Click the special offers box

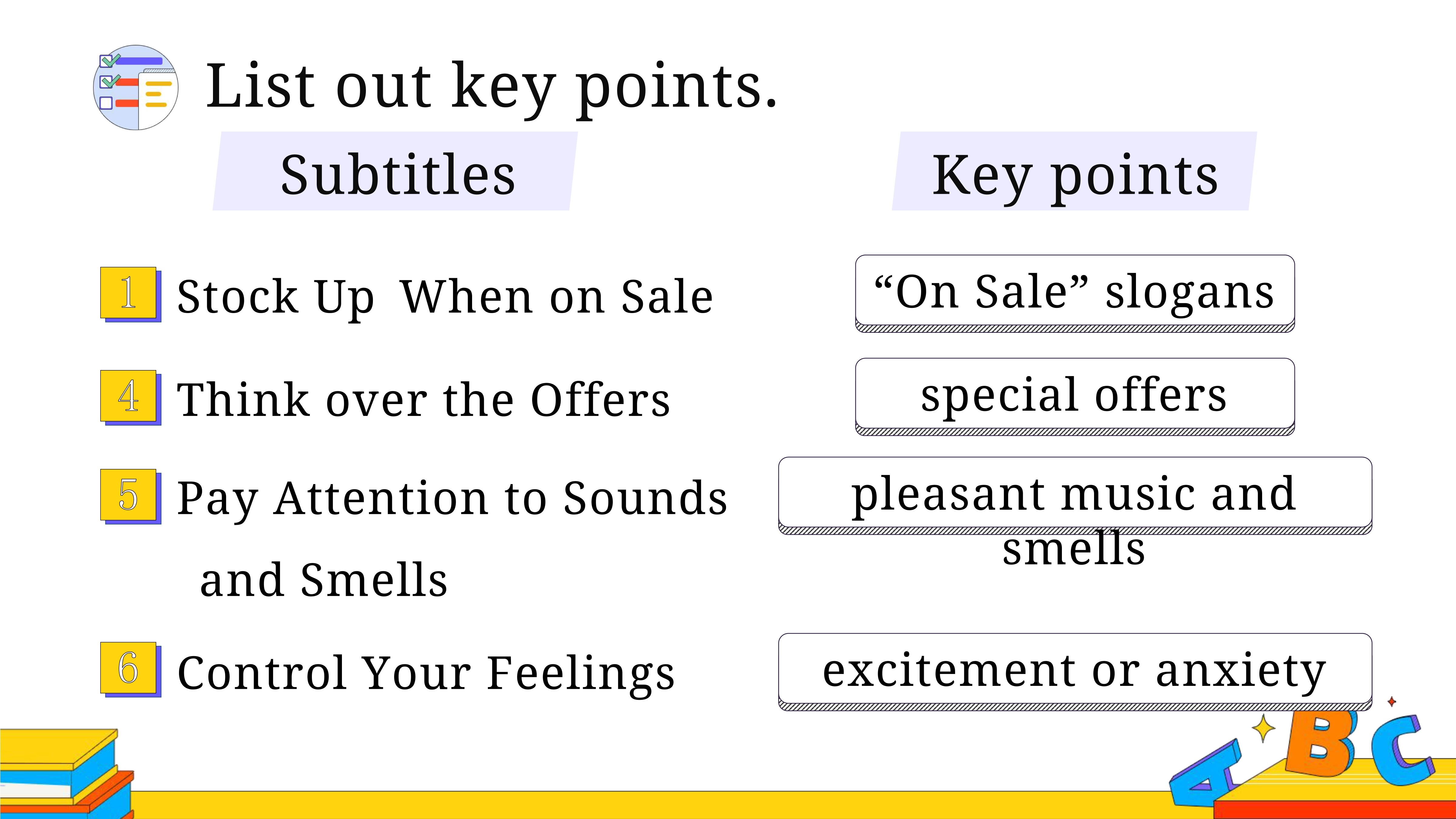1075,397
